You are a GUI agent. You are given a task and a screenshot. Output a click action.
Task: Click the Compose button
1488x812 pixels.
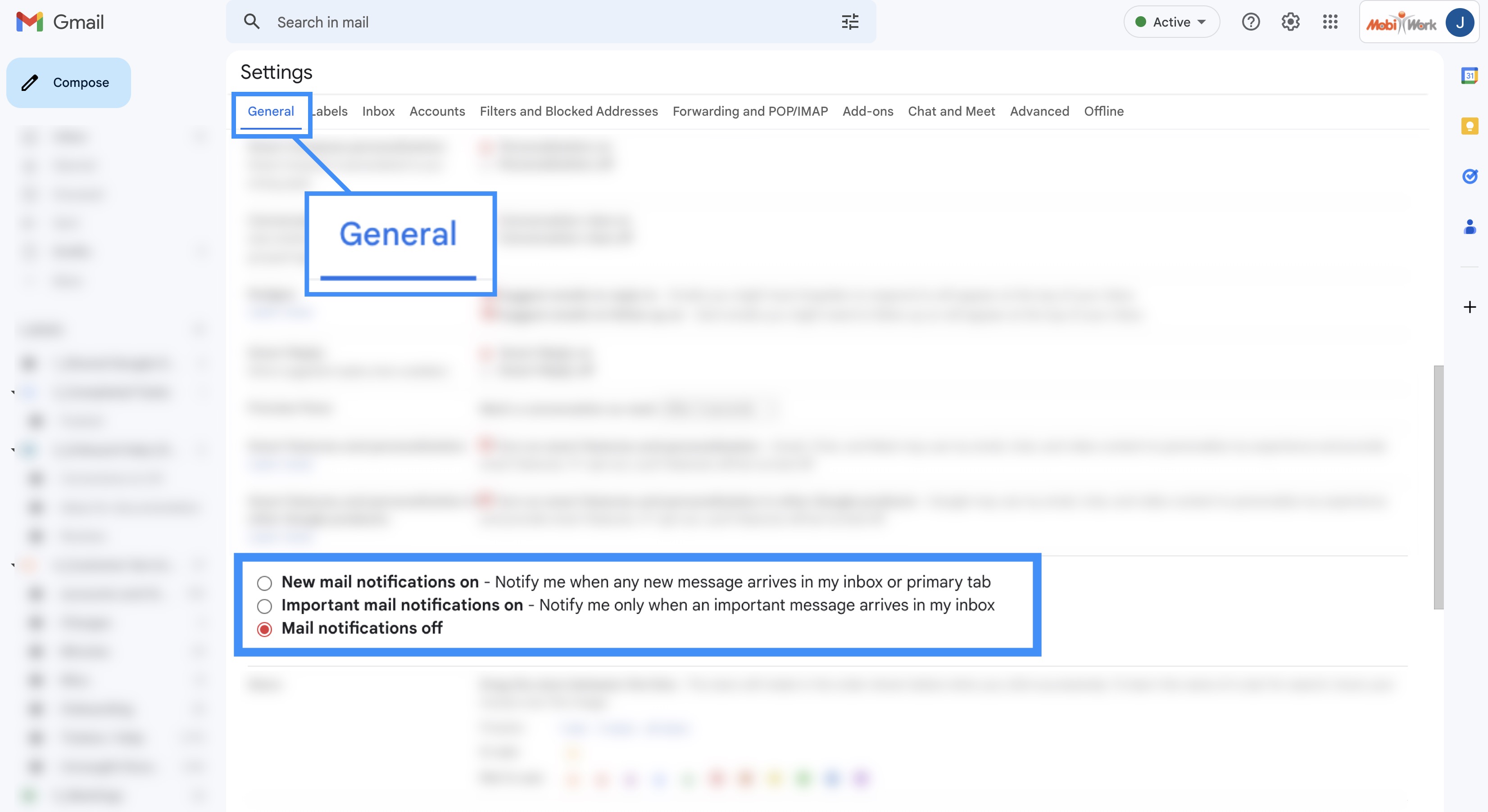click(69, 82)
